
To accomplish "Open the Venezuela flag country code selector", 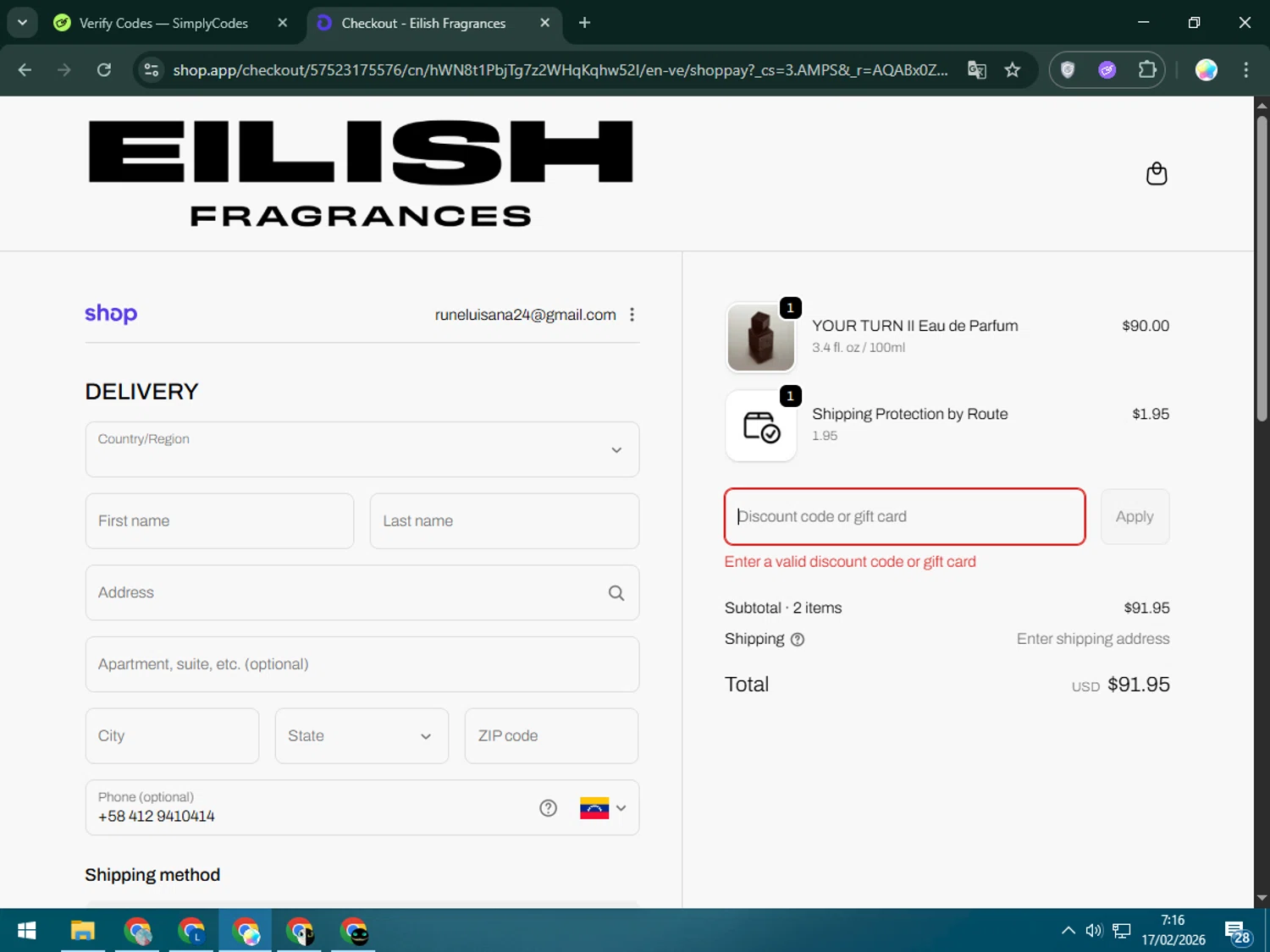I will pos(603,808).
